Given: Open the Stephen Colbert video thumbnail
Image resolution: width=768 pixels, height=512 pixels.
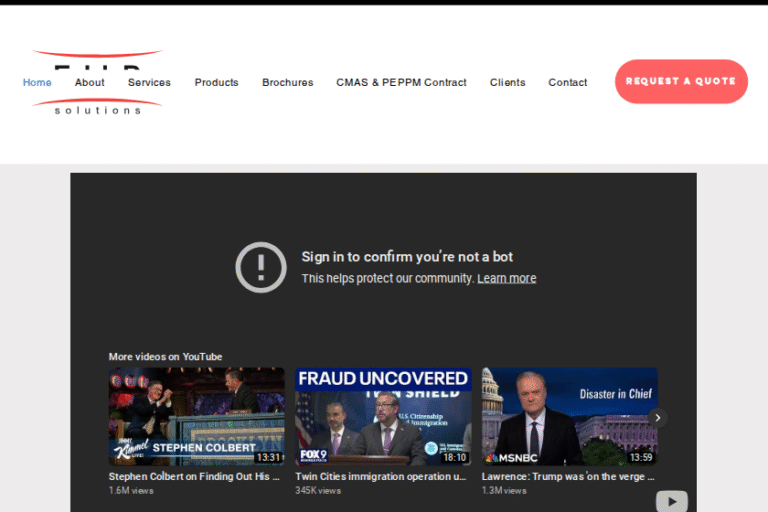Looking at the screenshot, I should (x=196, y=416).
